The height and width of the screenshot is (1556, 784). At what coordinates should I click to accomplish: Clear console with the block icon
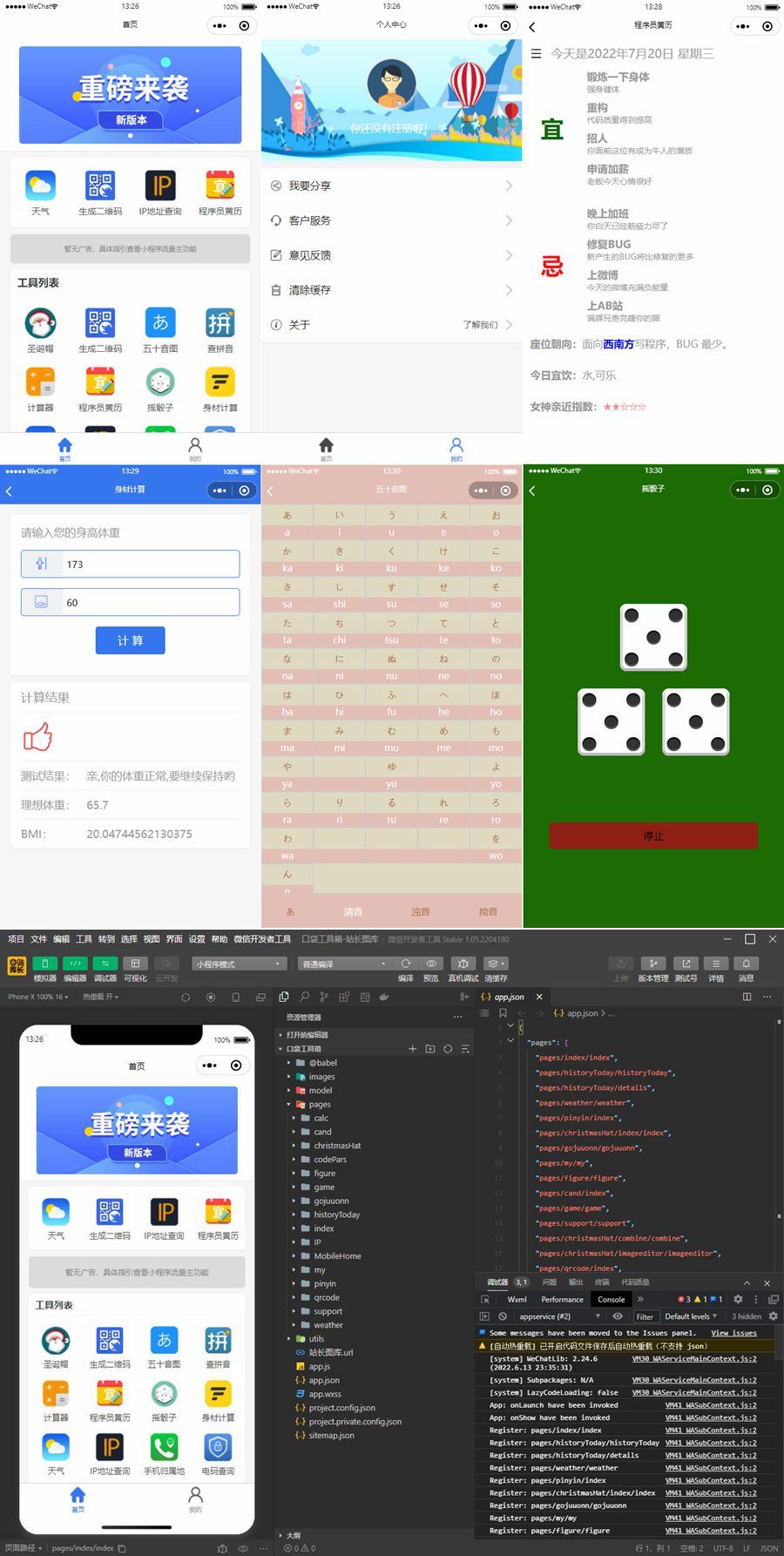pos(503,1316)
